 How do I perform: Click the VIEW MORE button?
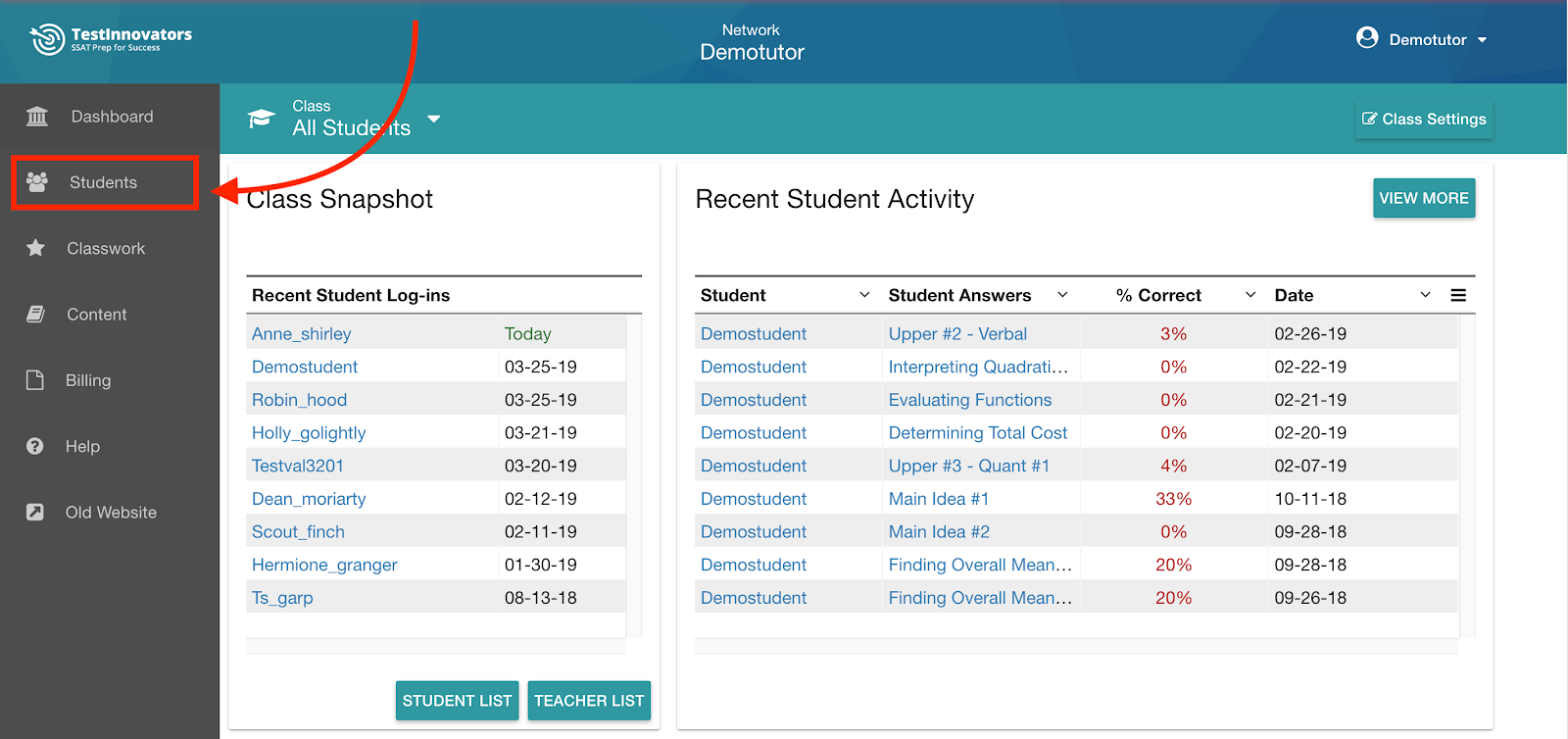click(x=1424, y=198)
